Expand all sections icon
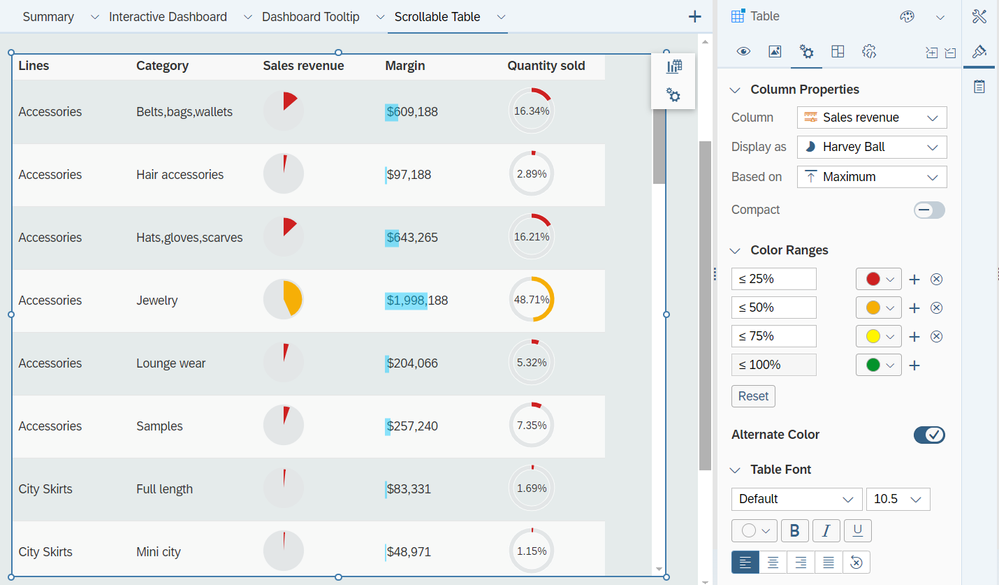Viewport: 999px width, 585px height. coord(931,53)
